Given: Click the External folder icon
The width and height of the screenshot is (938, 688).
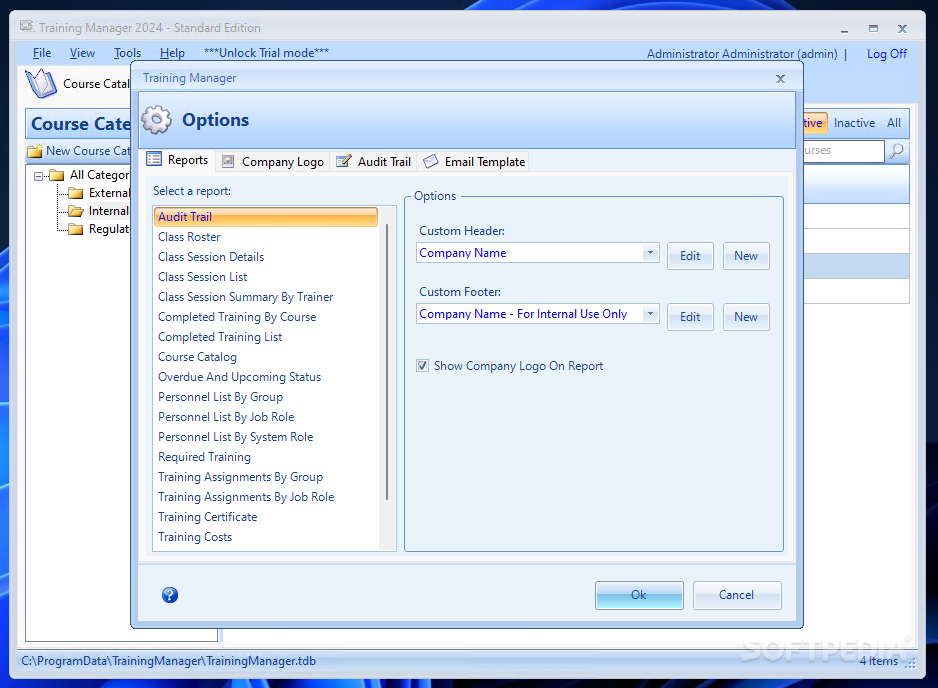Looking at the screenshot, I should pos(75,193).
